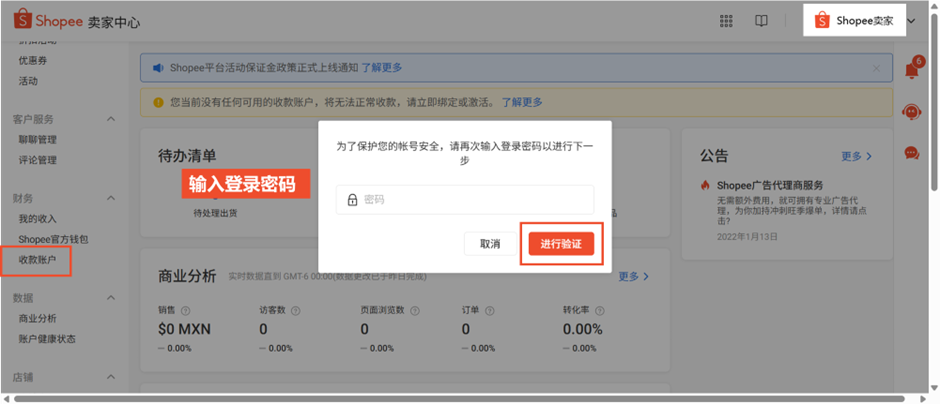940x404 pixels.
Task: Click the fire icon beside announcement title
Action: [x=706, y=185]
